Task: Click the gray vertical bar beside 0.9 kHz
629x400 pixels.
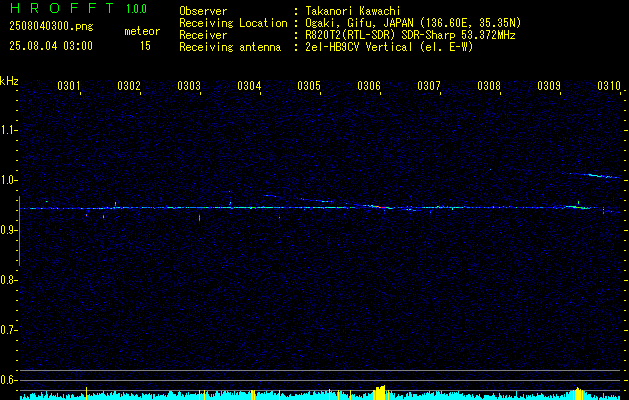Action: (x=19, y=231)
